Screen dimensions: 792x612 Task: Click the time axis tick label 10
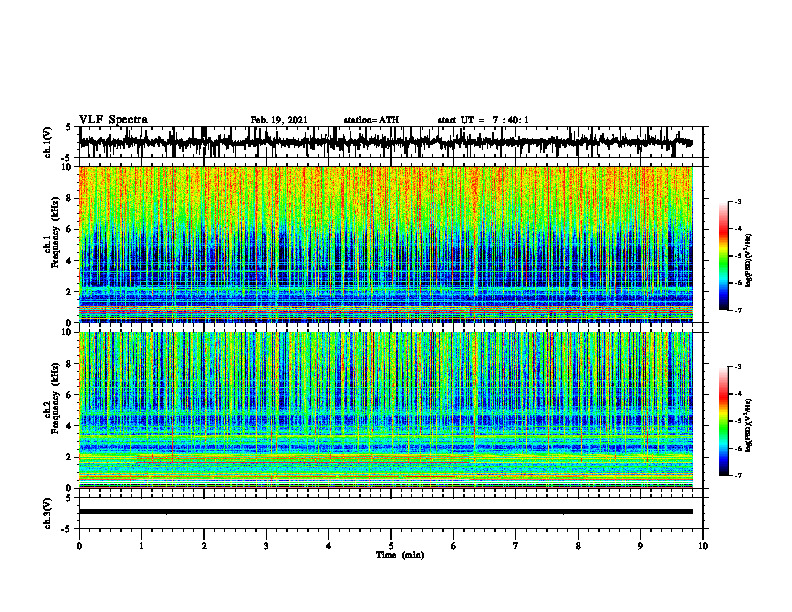click(x=703, y=546)
